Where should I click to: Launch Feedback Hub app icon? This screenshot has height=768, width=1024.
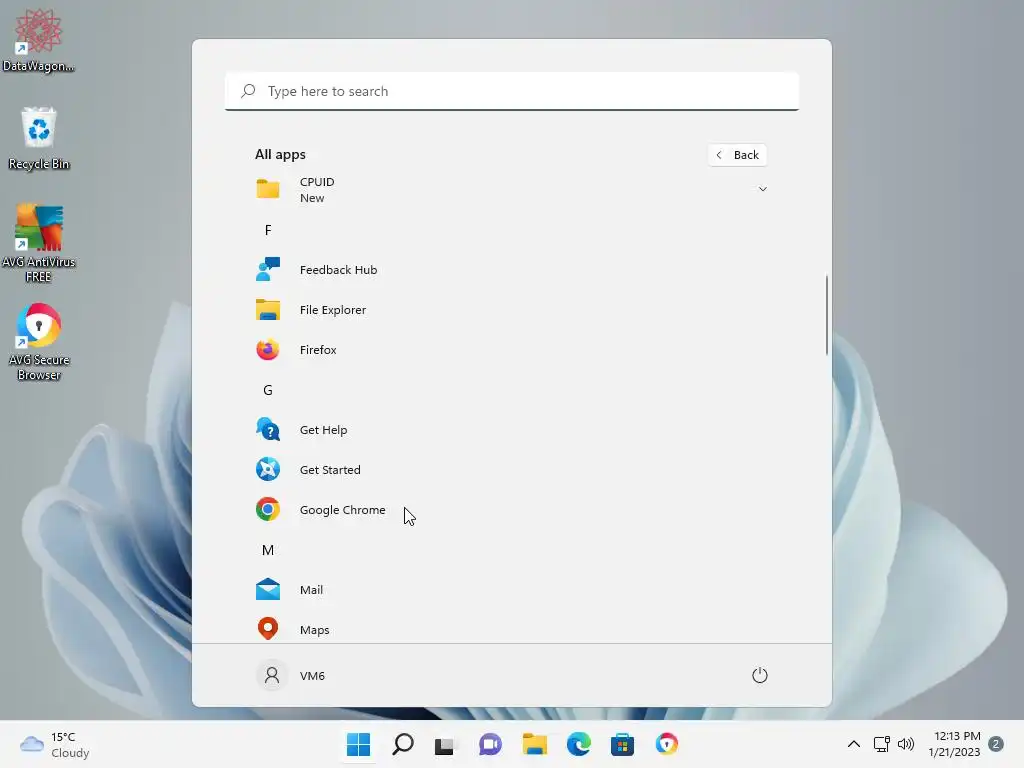[268, 269]
